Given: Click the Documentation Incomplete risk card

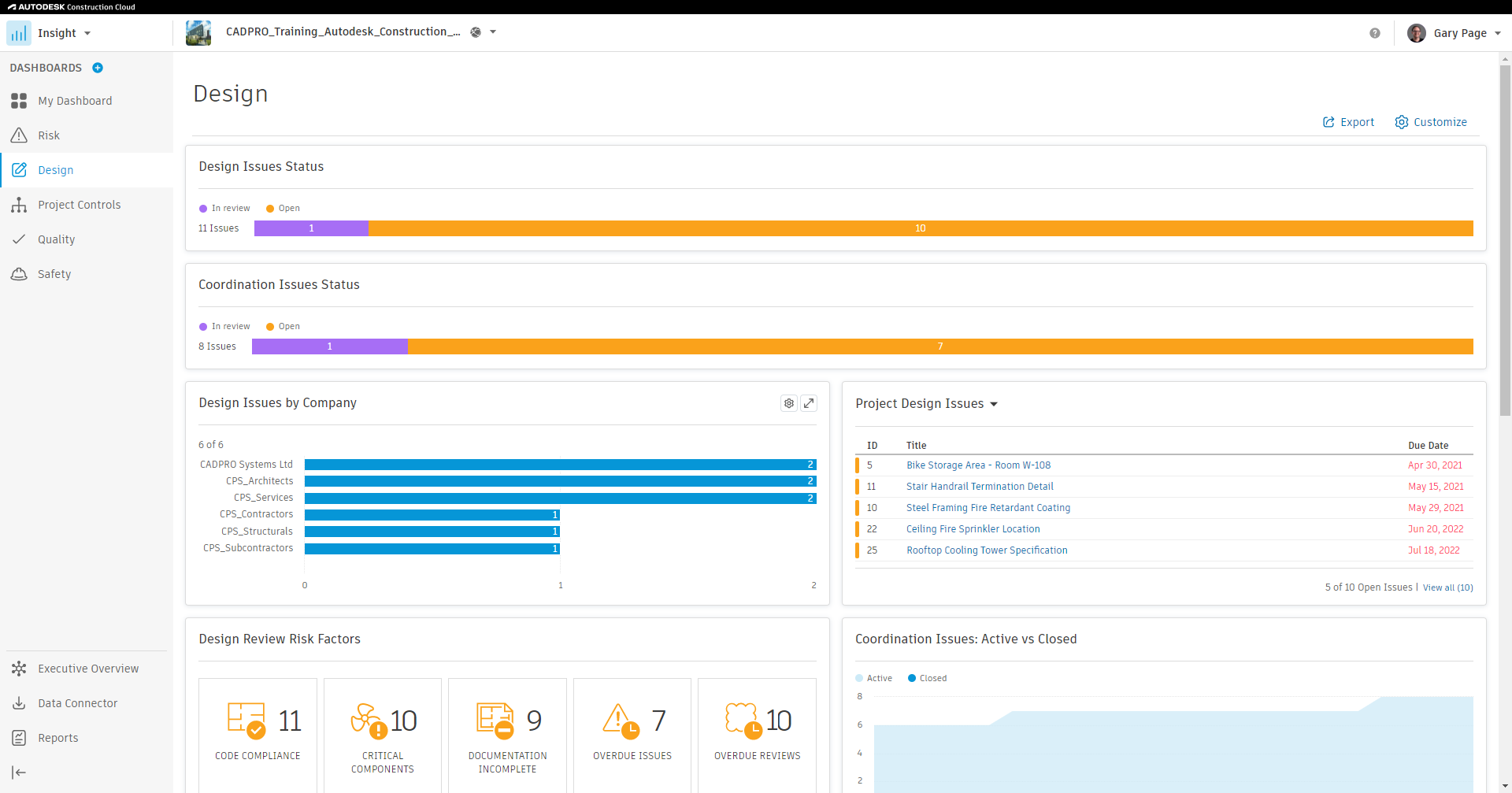Looking at the screenshot, I should 507,735.
